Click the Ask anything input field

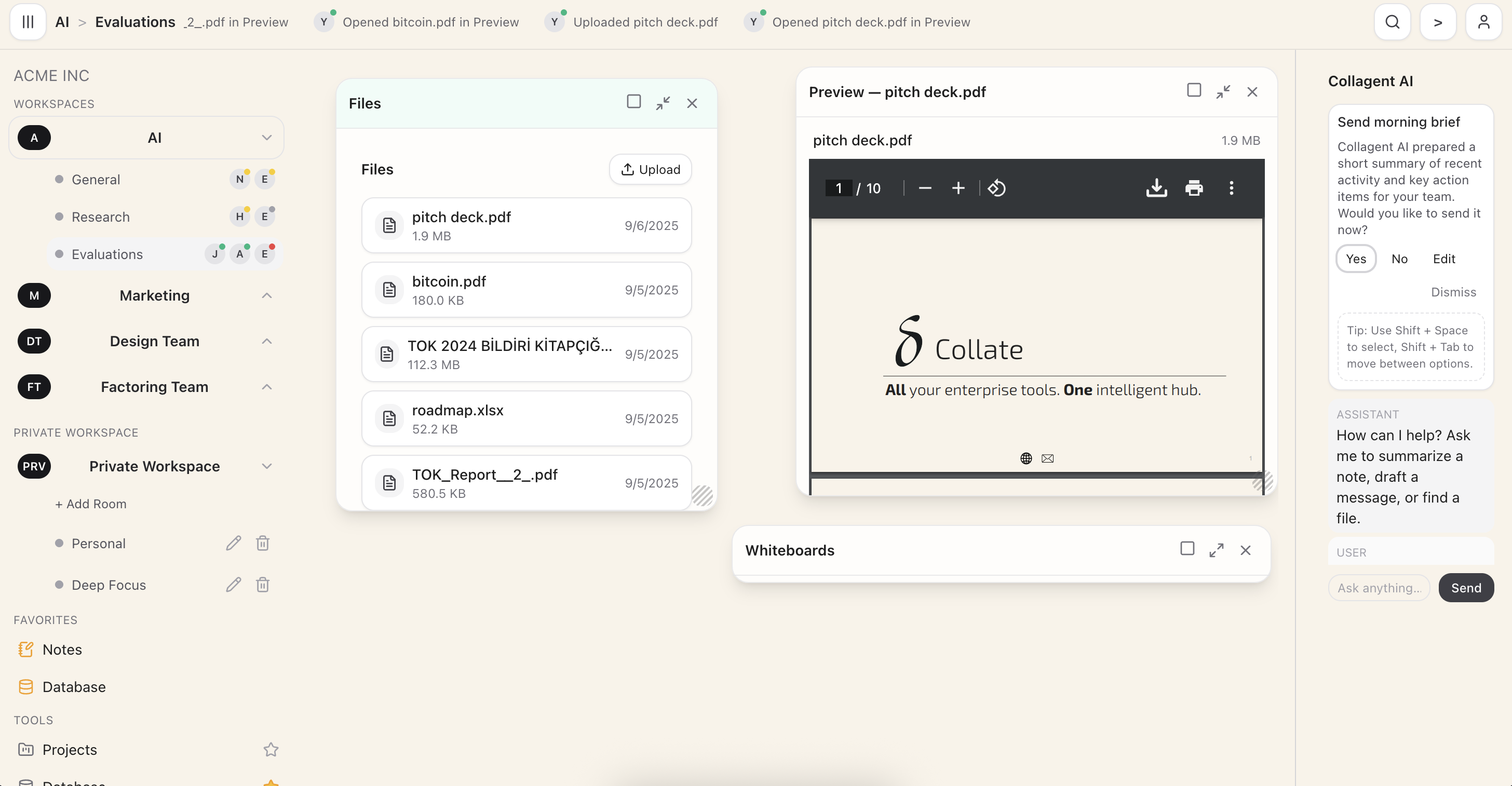pyautogui.click(x=1379, y=588)
